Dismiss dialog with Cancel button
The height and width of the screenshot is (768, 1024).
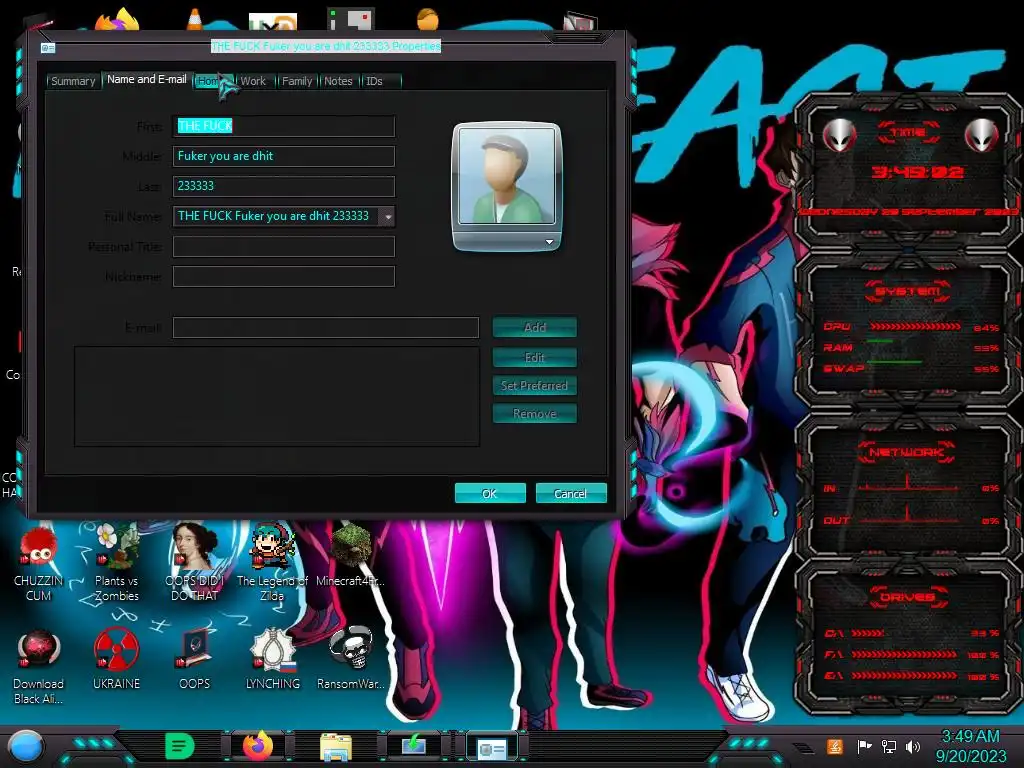571,494
